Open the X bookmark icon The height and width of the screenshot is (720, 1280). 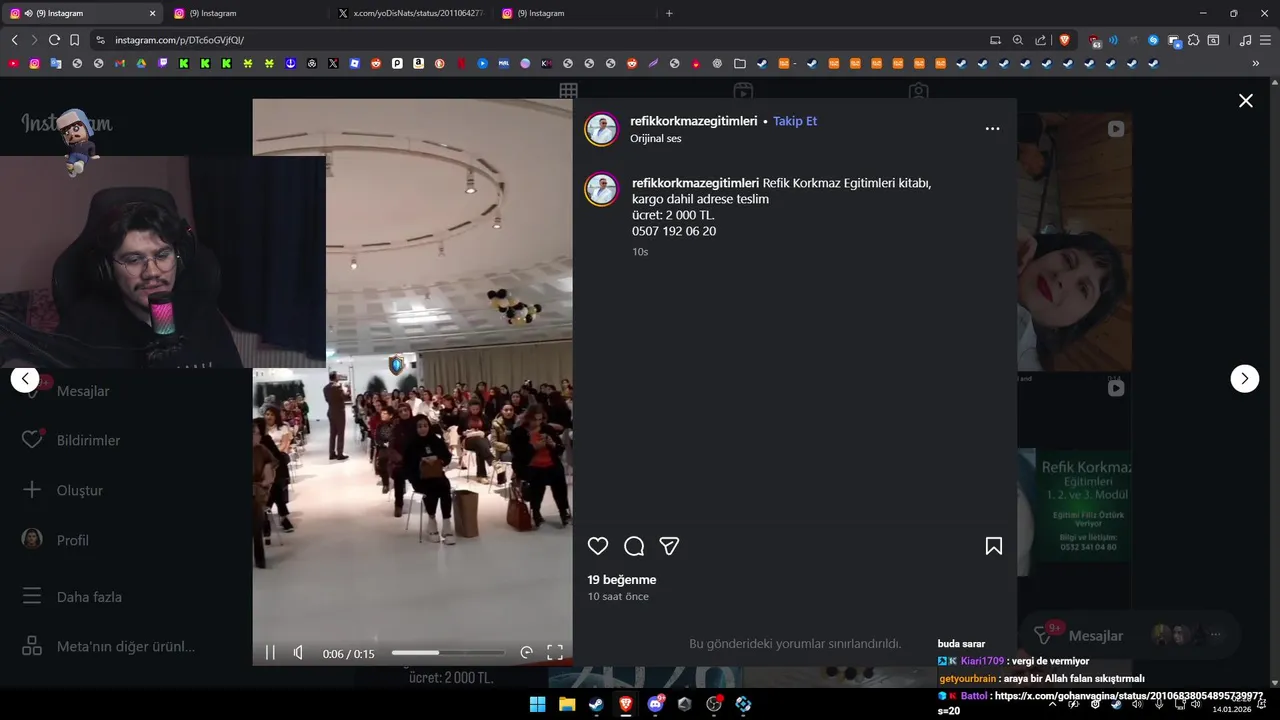pos(333,63)
